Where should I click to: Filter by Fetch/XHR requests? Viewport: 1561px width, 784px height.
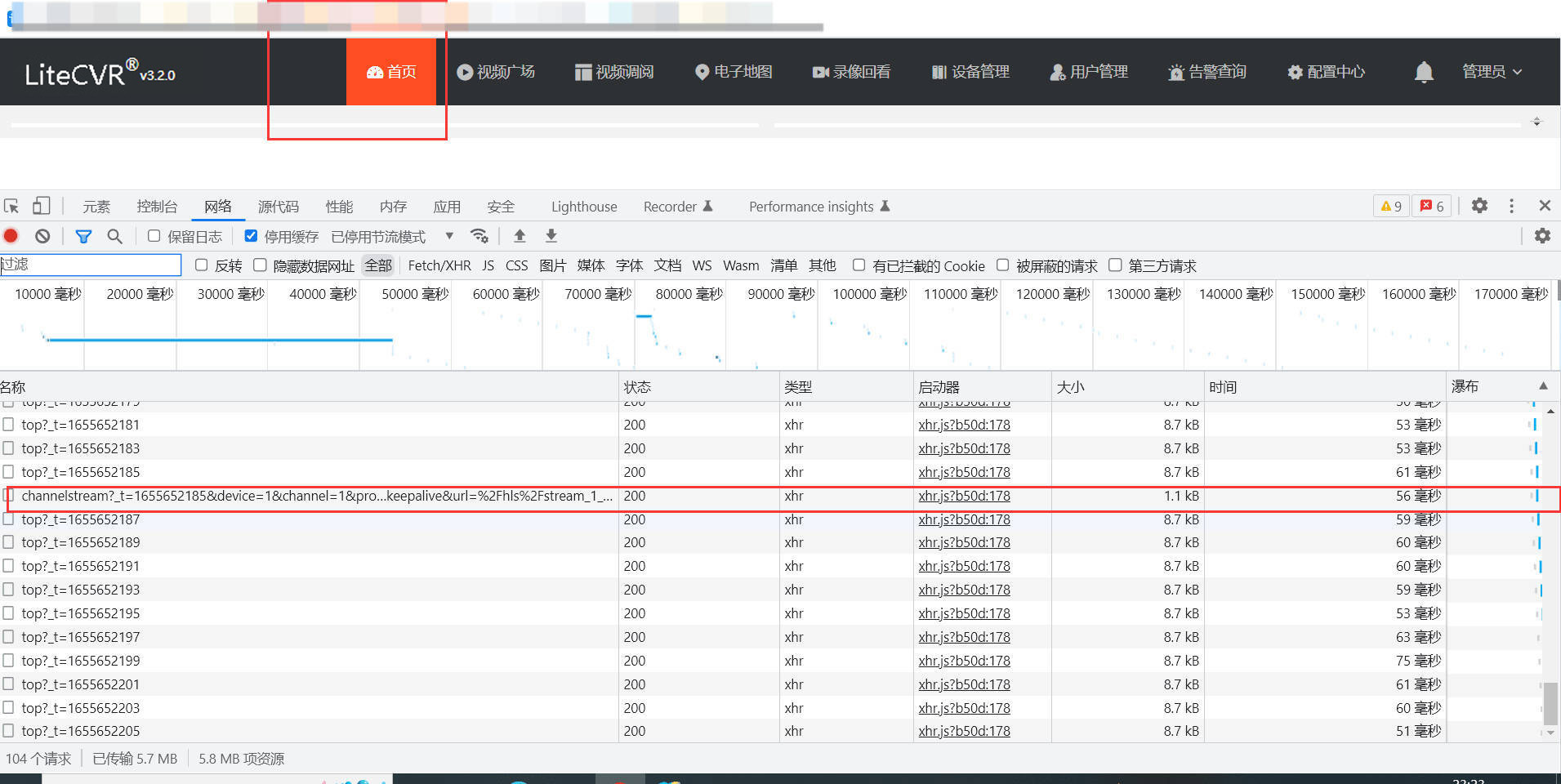[x=439, y=265]
